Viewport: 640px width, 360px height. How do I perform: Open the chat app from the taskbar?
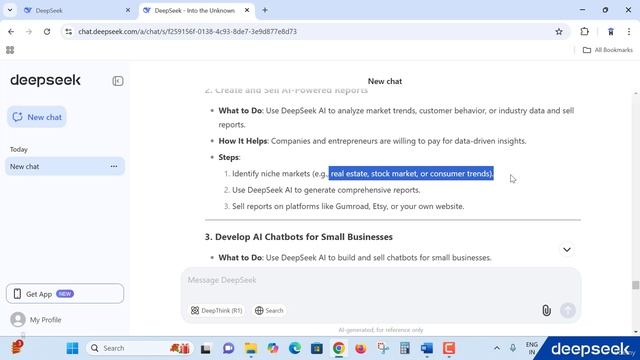(229, 348)
